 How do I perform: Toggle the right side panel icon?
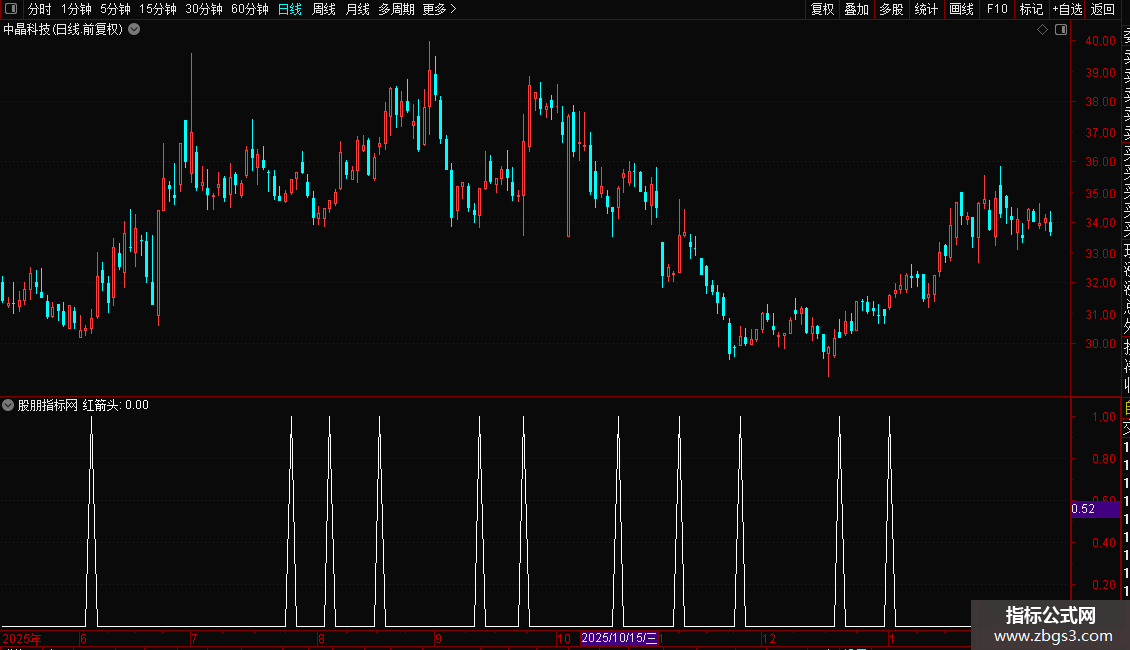[x=1061, y=30]
